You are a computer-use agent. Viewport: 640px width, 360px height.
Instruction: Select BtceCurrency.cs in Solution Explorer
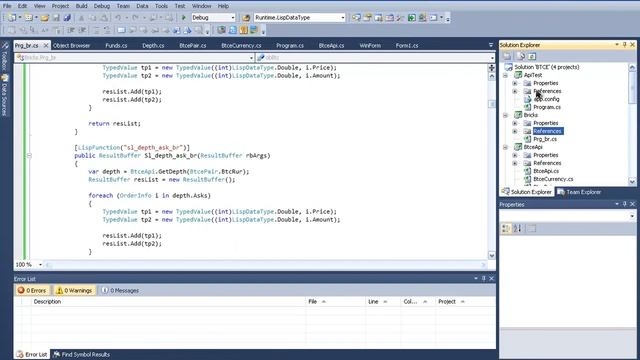[553, 179]
